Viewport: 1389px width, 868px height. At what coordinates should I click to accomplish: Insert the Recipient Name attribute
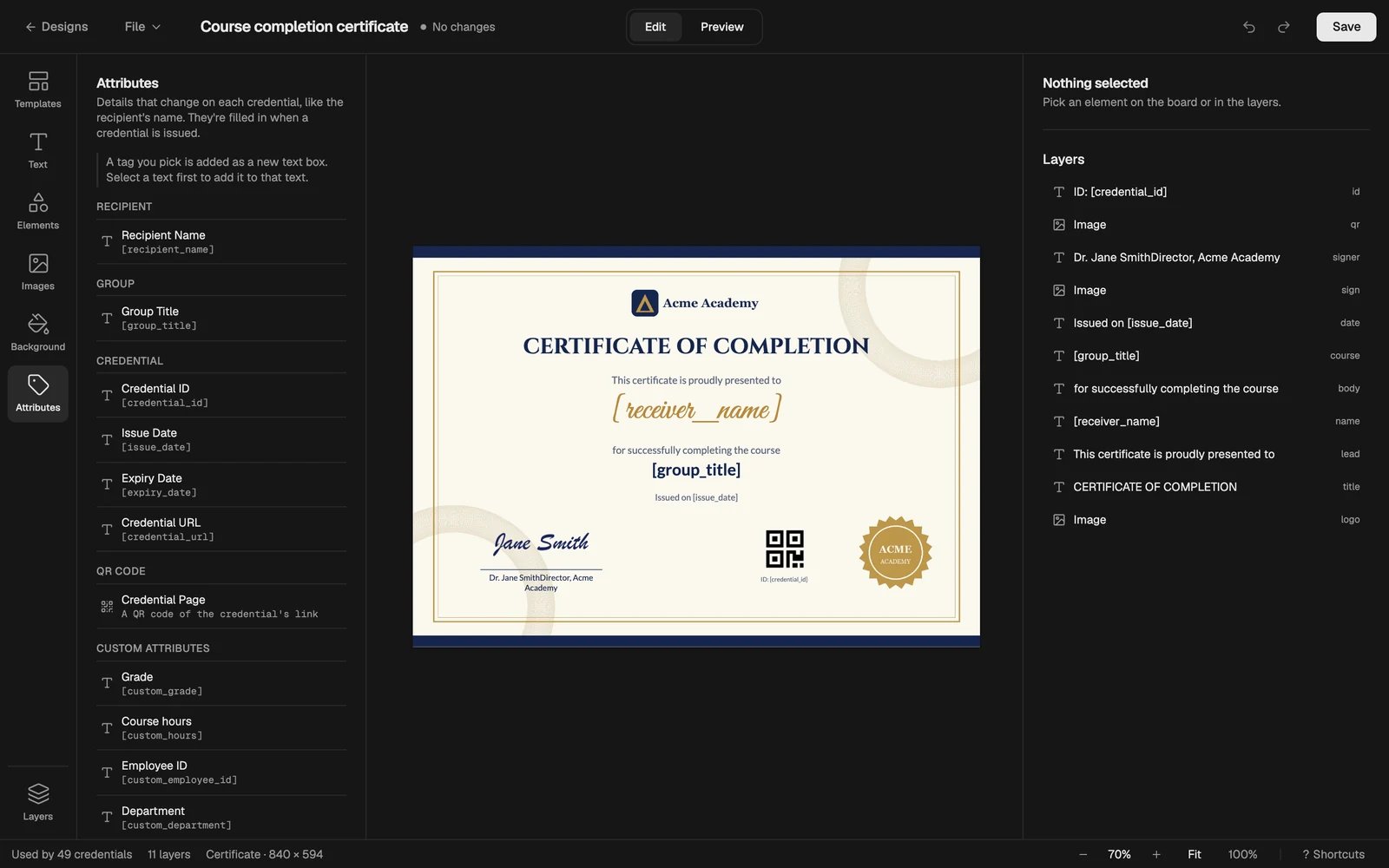[x=221, y=241]
